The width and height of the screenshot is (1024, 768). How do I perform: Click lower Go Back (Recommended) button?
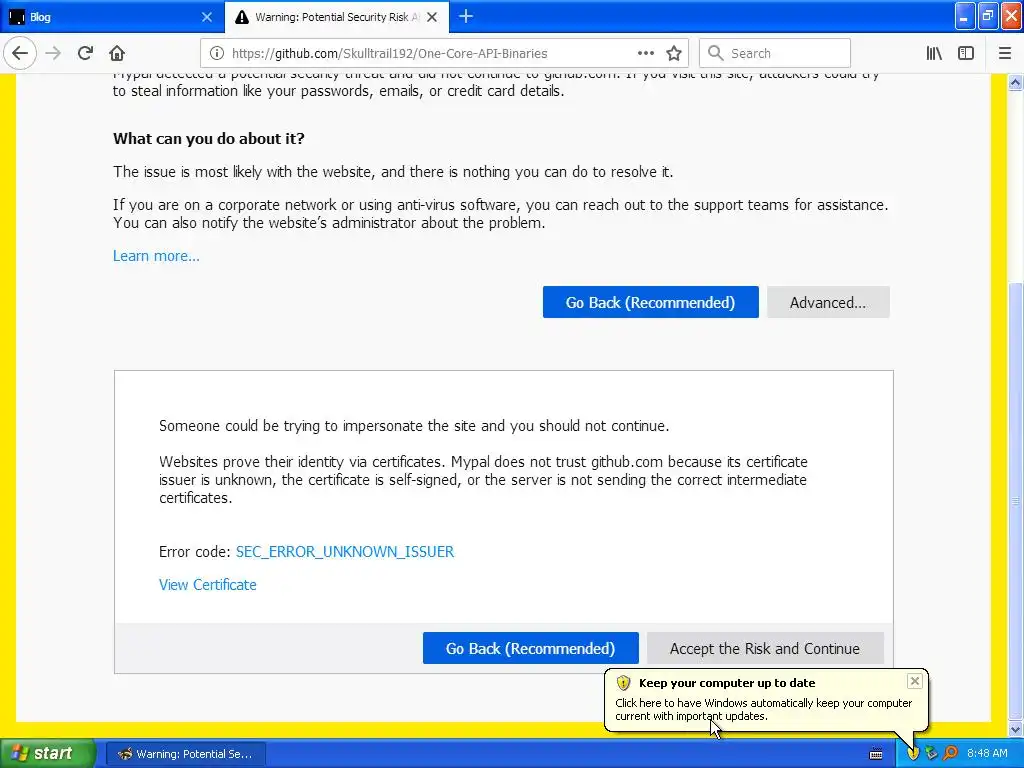[530, 648]
